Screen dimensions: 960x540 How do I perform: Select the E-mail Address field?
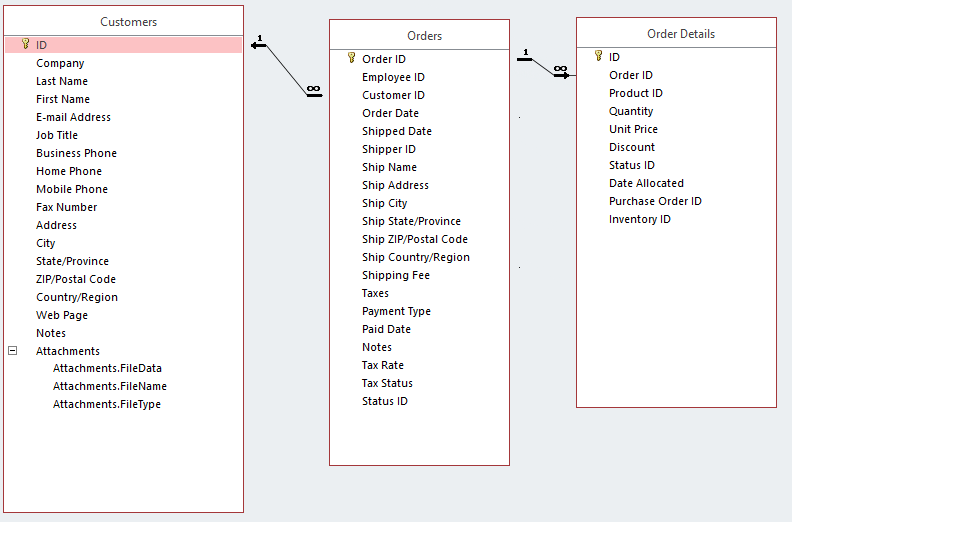[x=73, y=117]
